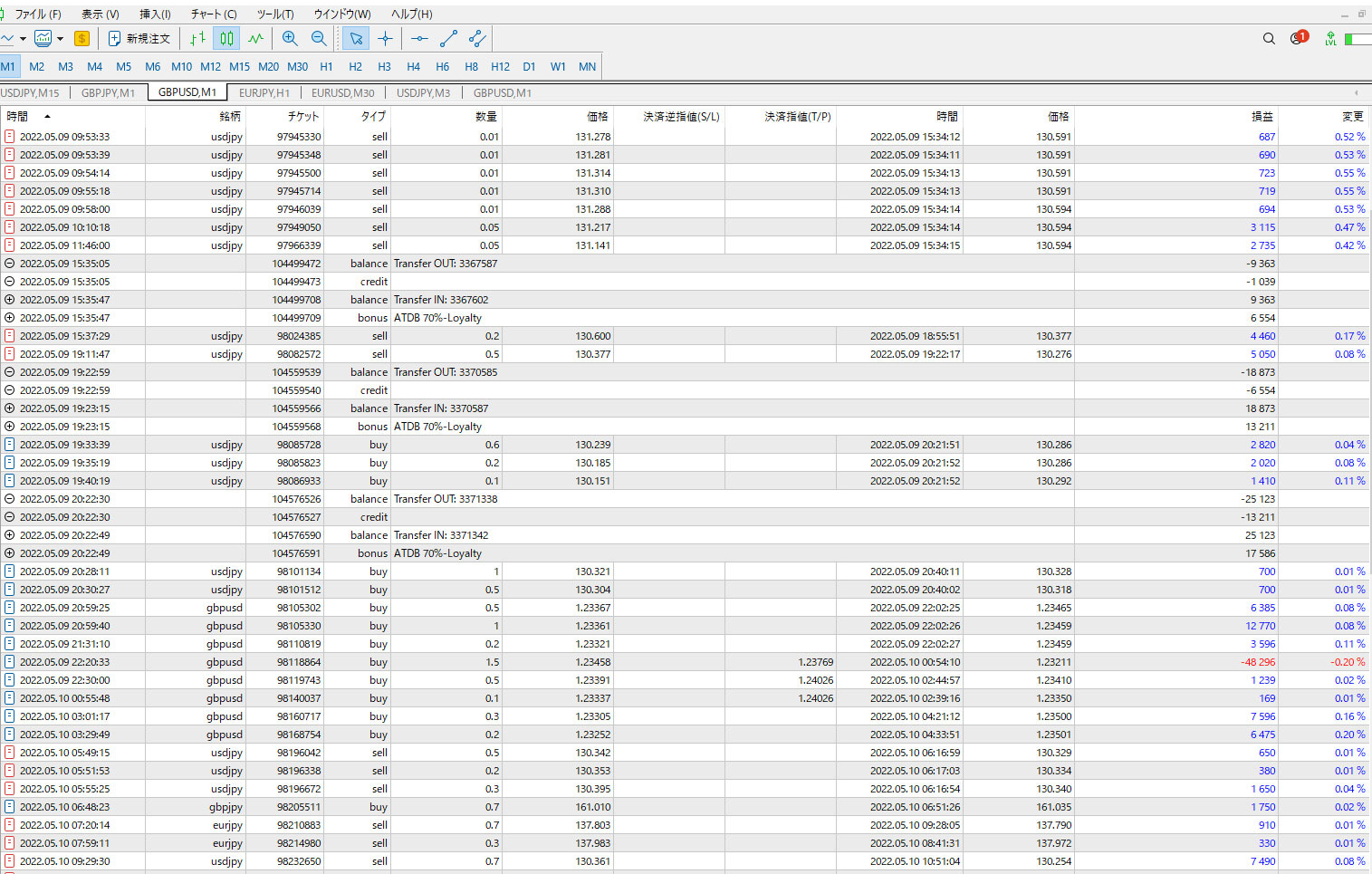The height and width of the screenshot is (874, 1372).
Task: Activate the M15 timeframe button
Action: coord(239,66)
